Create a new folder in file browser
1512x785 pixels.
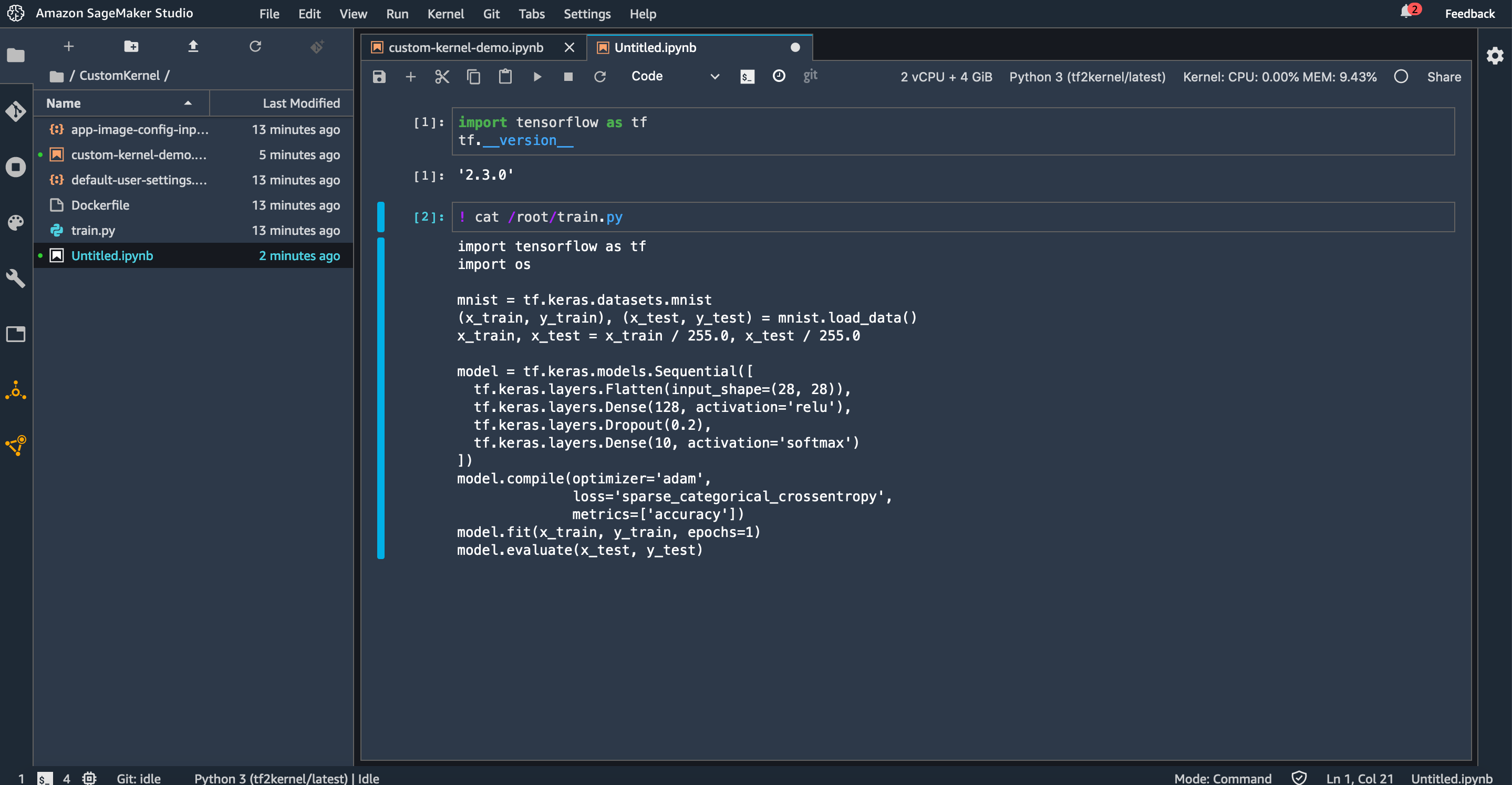pyautogui.click(x=131, y=46)
